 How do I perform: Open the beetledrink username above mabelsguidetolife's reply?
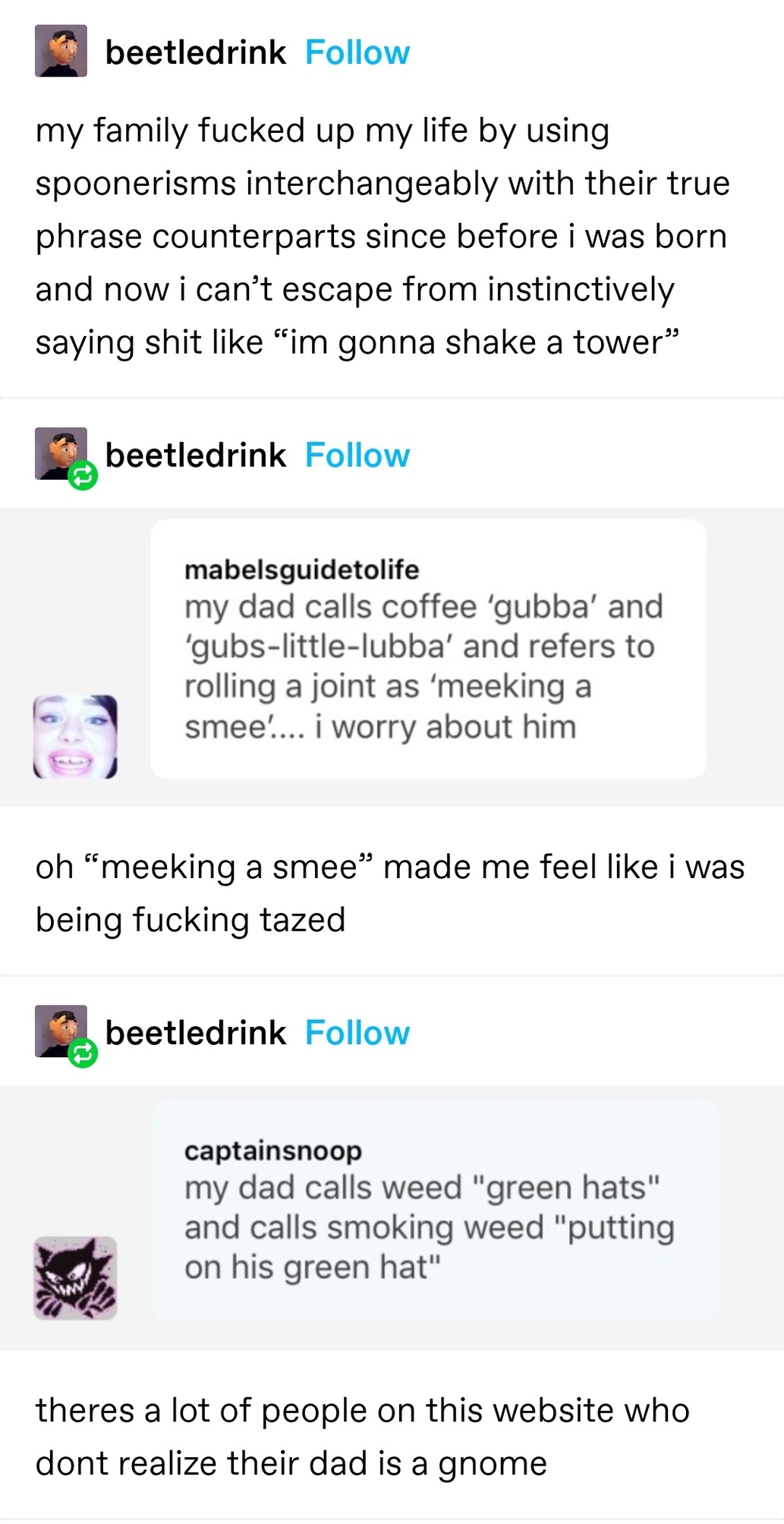tap(195, 455)
